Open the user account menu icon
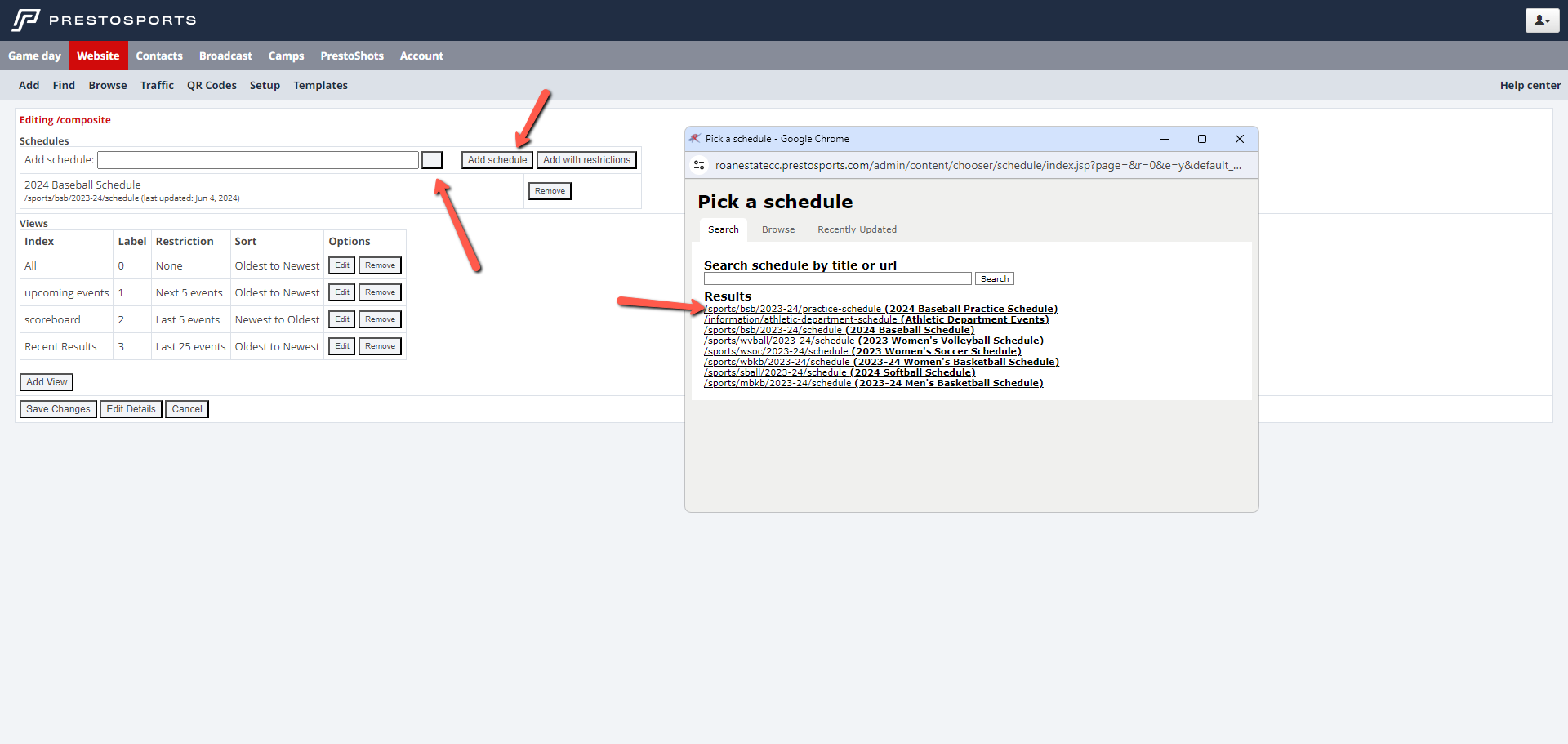1568x744 pixels. click(x=1542, y=20)
